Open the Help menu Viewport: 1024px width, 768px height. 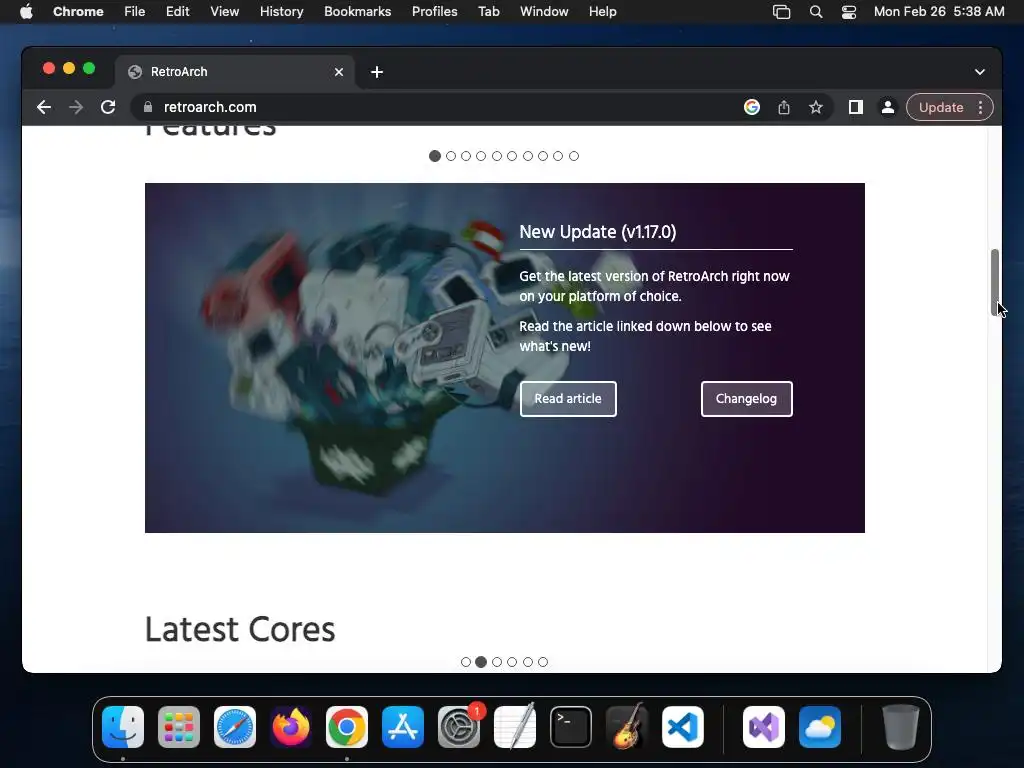pos(602,12)
